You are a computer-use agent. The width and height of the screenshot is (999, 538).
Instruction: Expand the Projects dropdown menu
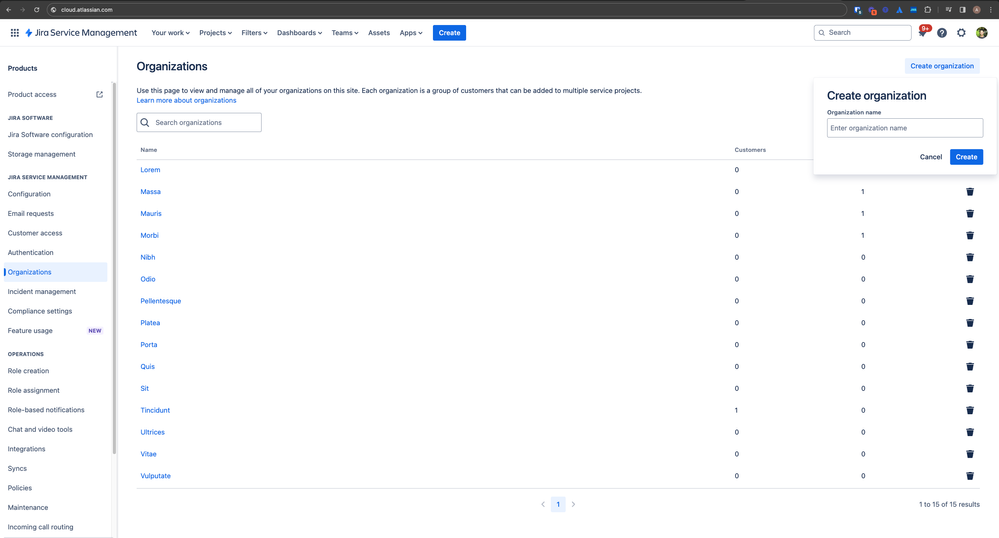tap(215, 33)
